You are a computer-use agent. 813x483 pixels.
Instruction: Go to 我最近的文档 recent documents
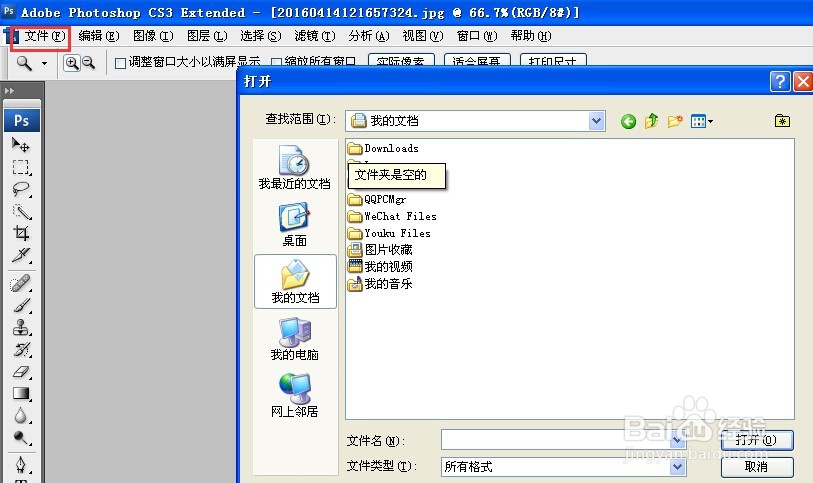[x=295, y=168]
